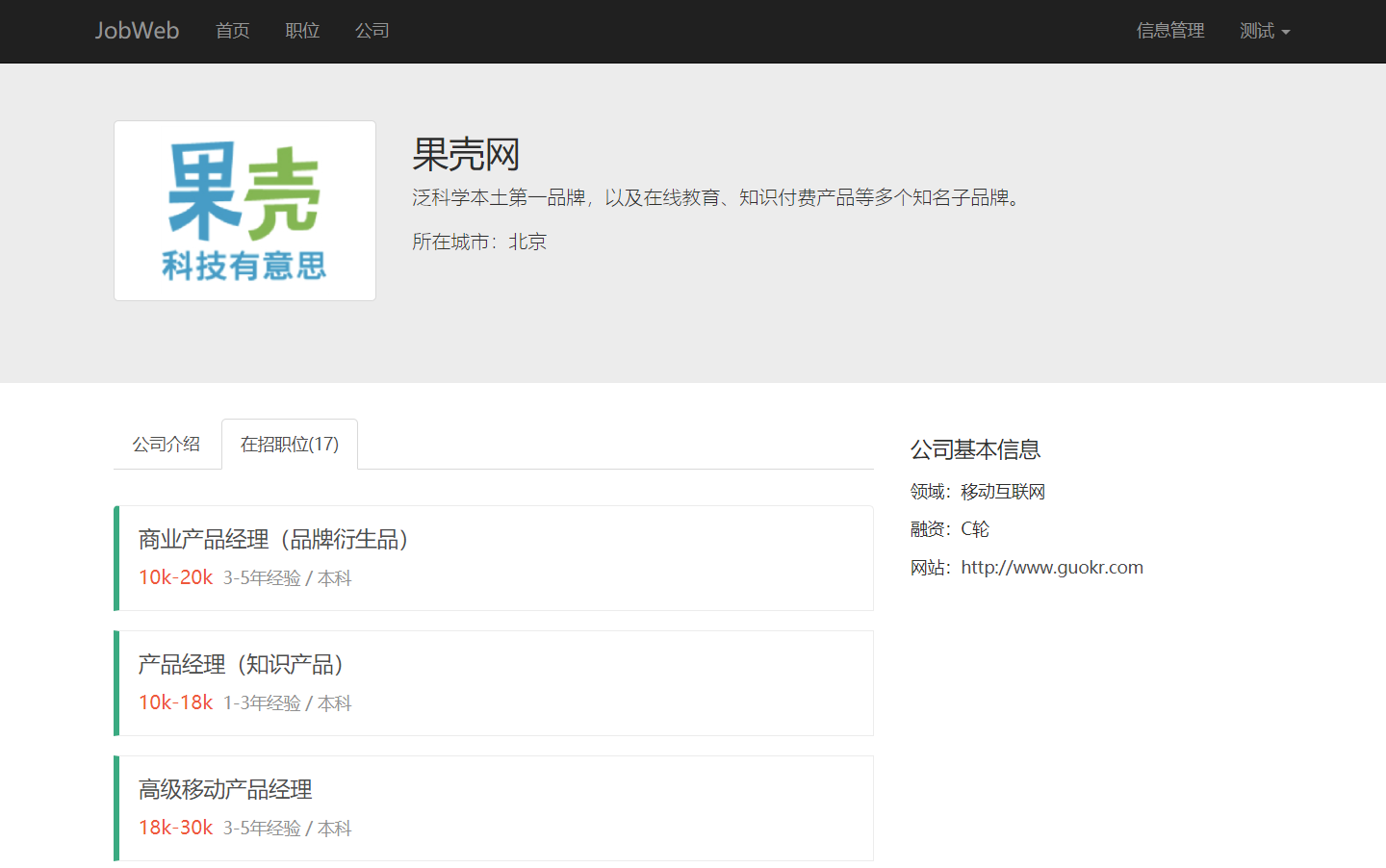Click the 果壳网 company title
The width and height of the screenshot is (1386, 868).
[466, 154]
